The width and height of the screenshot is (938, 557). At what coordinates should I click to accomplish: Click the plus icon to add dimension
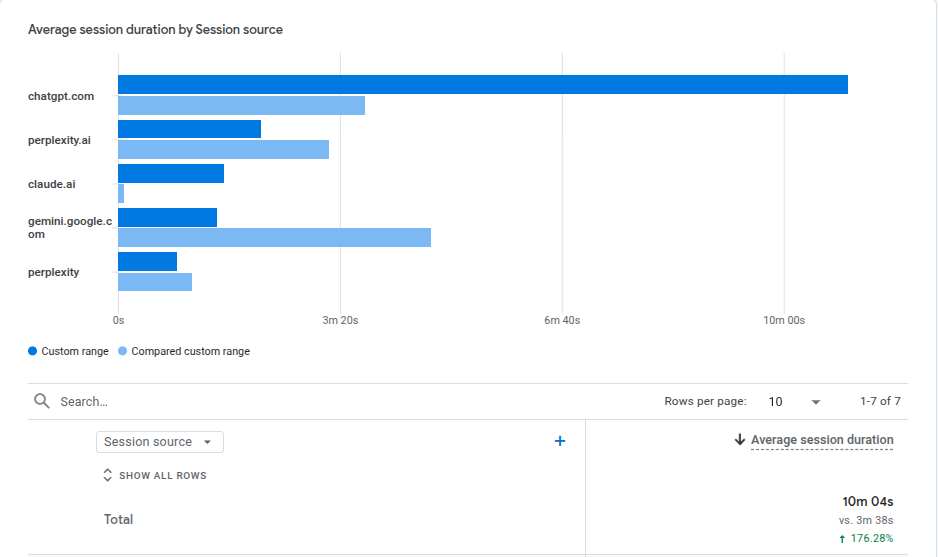coord(560,441)
